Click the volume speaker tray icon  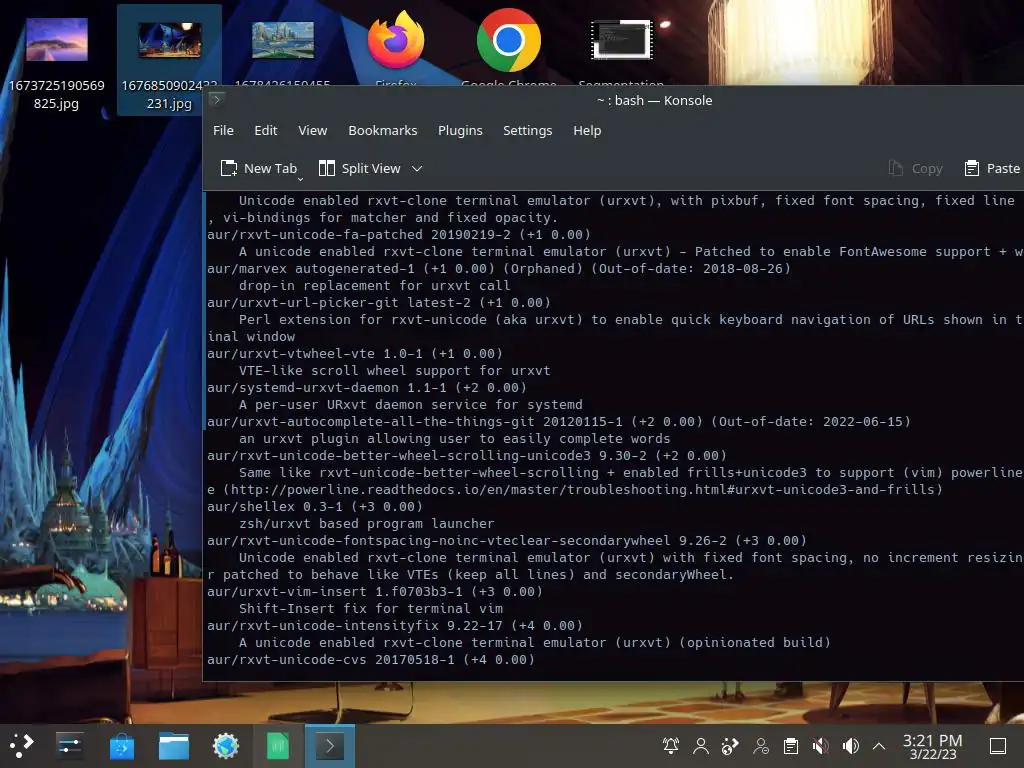coord(850,746)
